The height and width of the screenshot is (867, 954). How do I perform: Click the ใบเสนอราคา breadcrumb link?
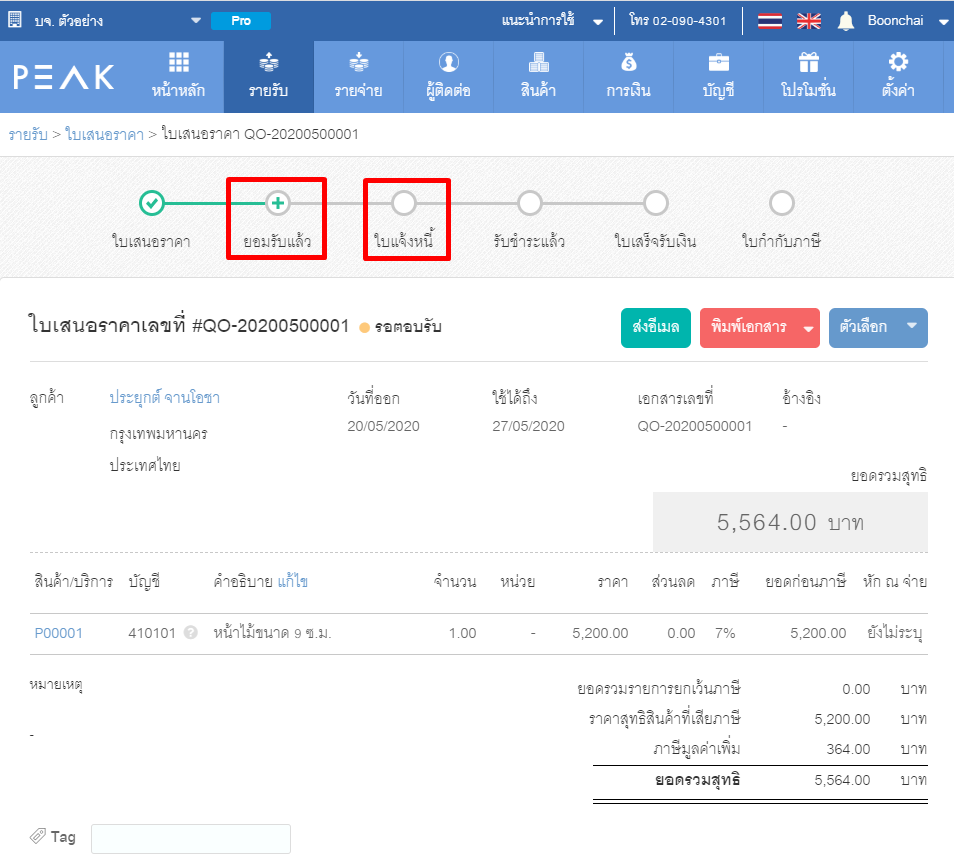pos(103,134)
